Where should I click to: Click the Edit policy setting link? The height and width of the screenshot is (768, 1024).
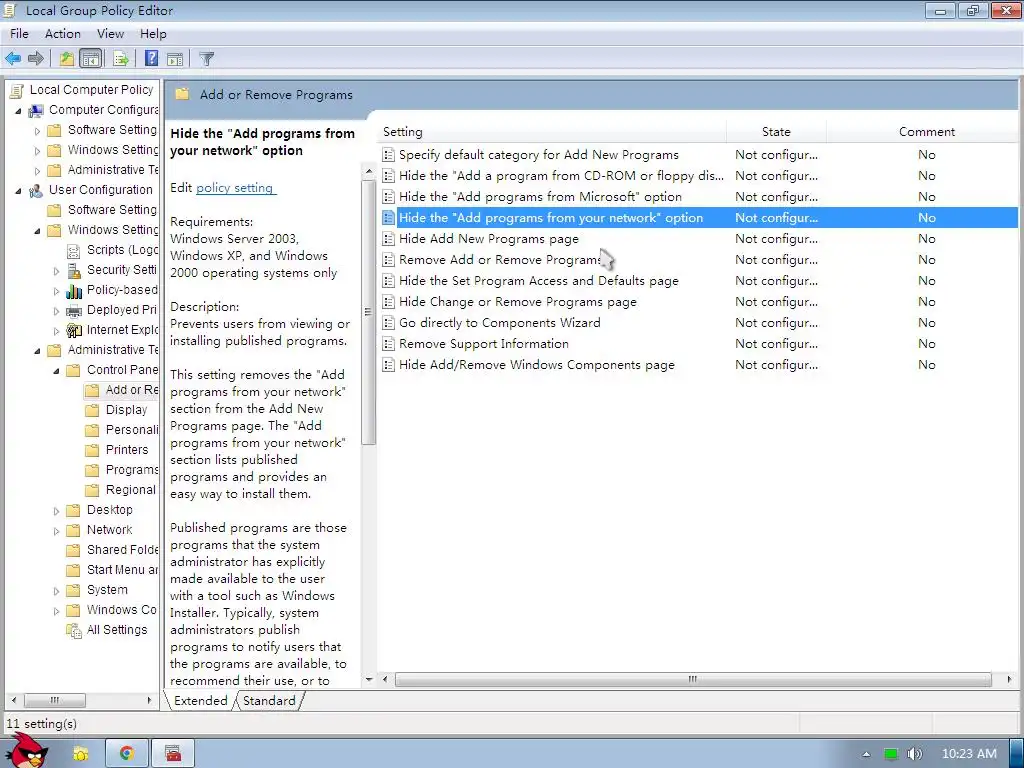235,188
